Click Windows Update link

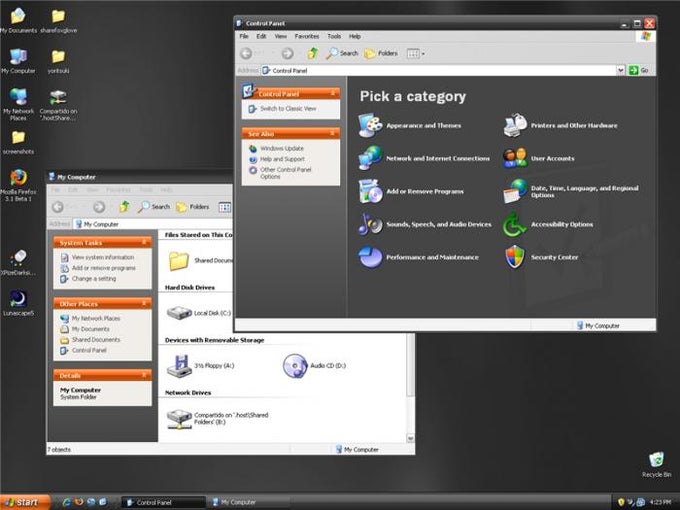point(282,148)
